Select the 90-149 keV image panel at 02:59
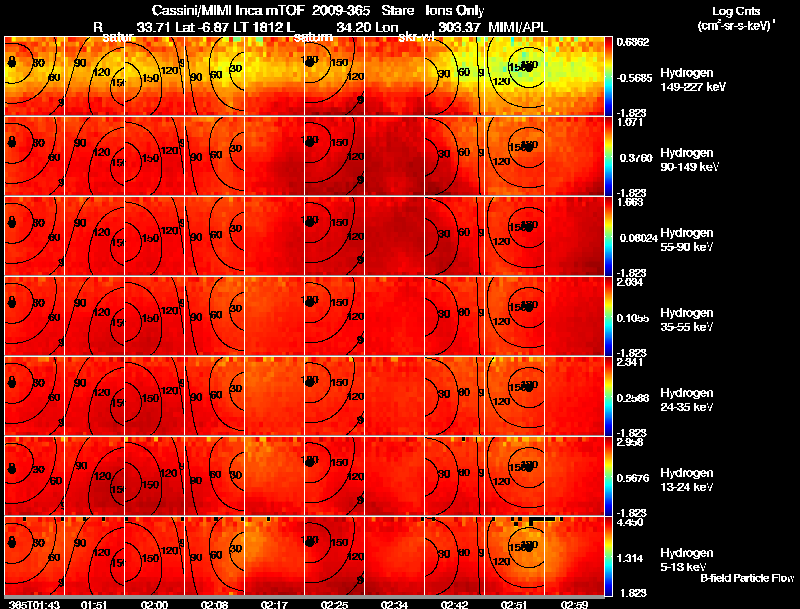Screen dimensions: 800x609 [x=574, y=156]
